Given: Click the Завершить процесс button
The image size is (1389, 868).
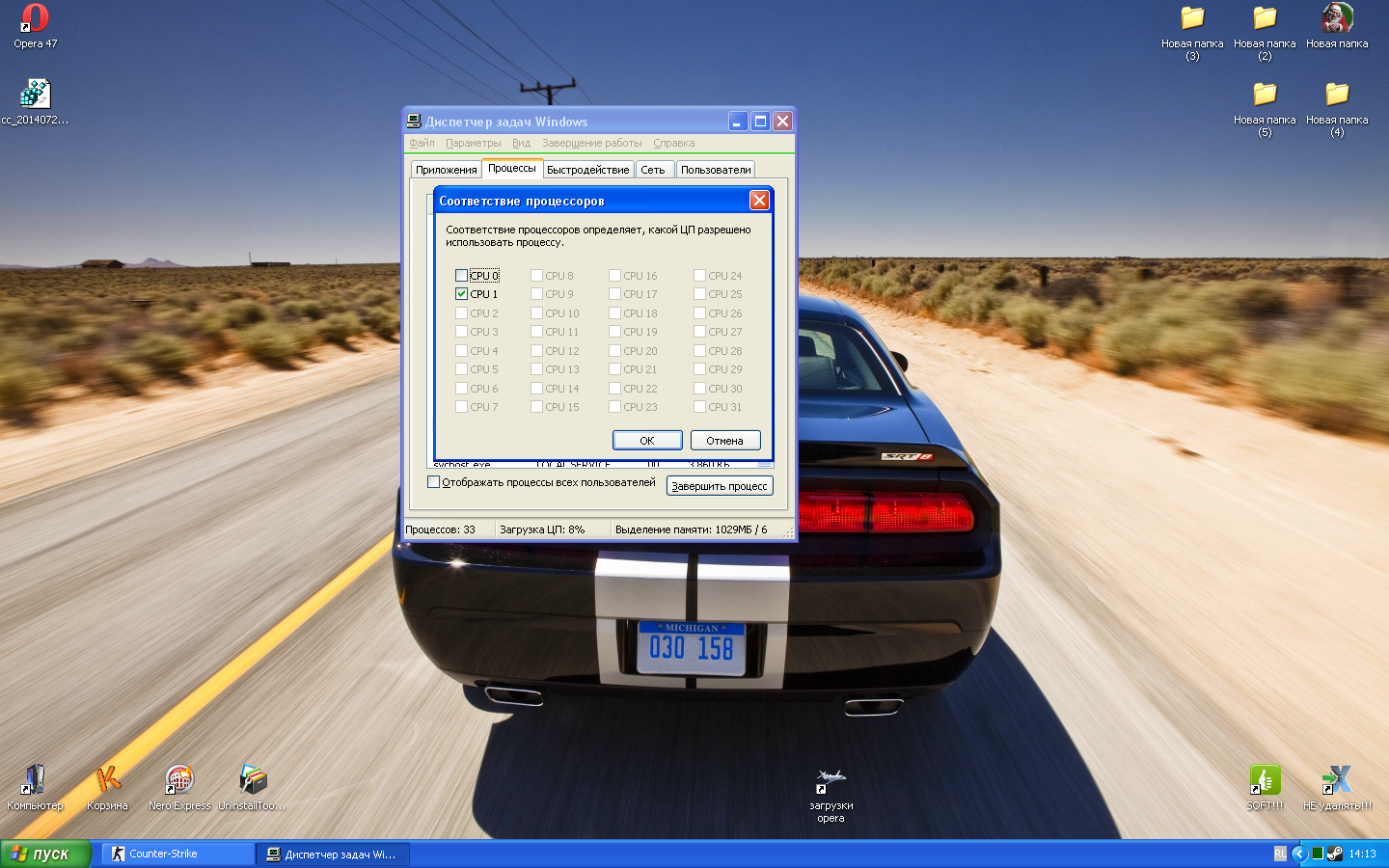Looking at the screenshot, I should 720,486.
